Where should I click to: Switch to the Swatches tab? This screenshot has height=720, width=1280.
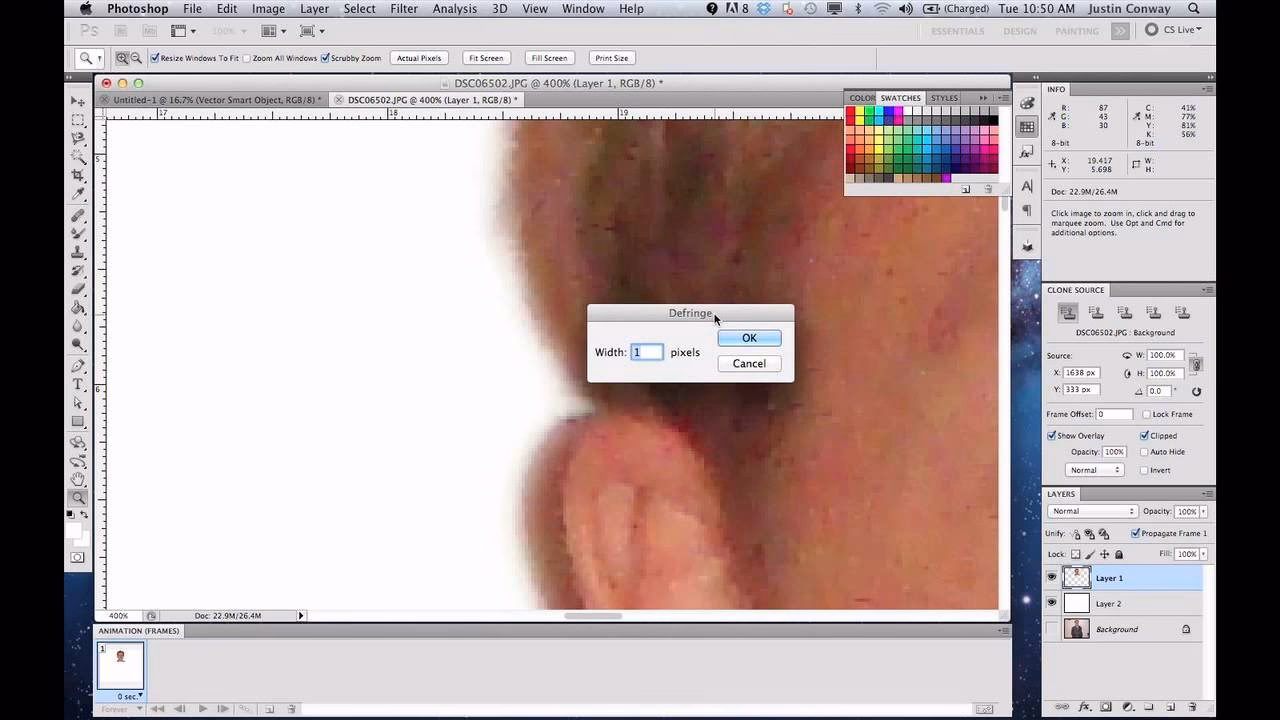pyautogui.click(x=901, y=97)
